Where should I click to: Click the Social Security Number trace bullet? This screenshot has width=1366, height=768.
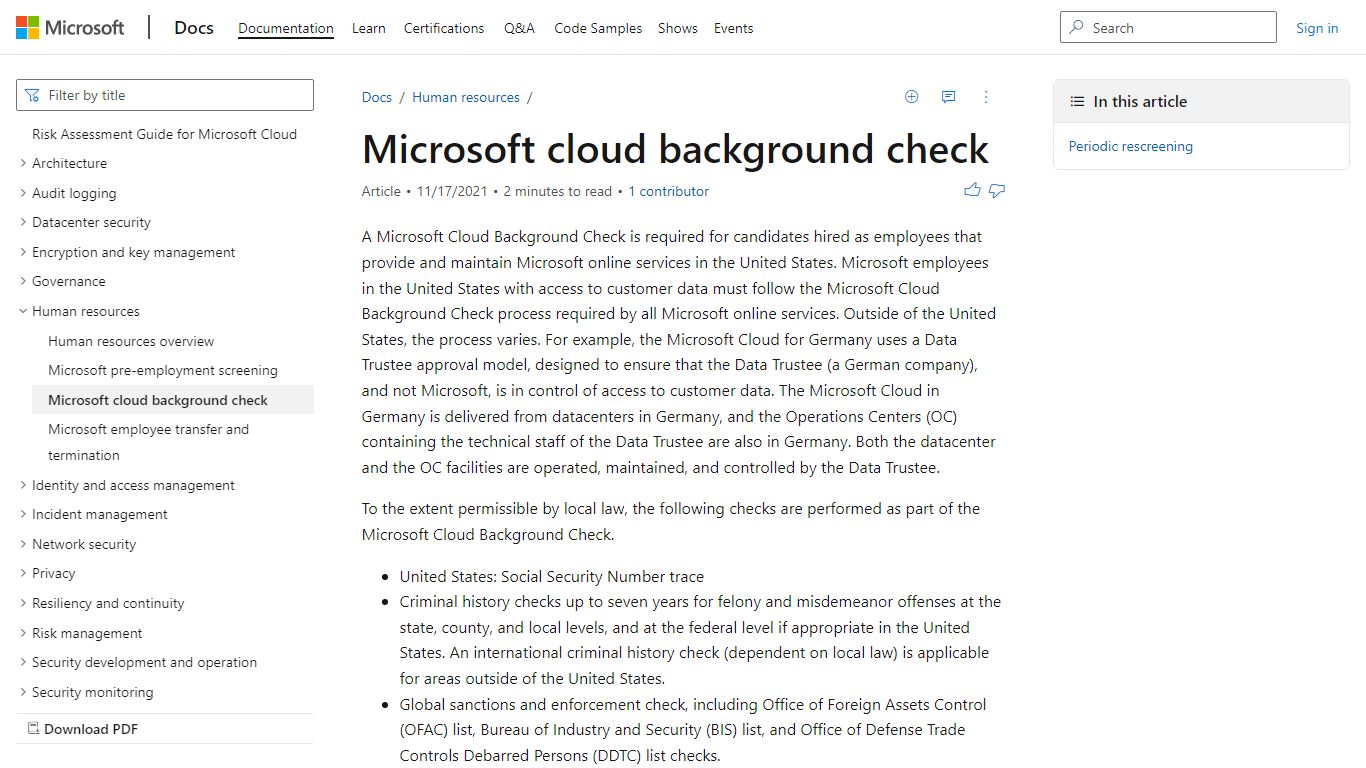[552, 576]
